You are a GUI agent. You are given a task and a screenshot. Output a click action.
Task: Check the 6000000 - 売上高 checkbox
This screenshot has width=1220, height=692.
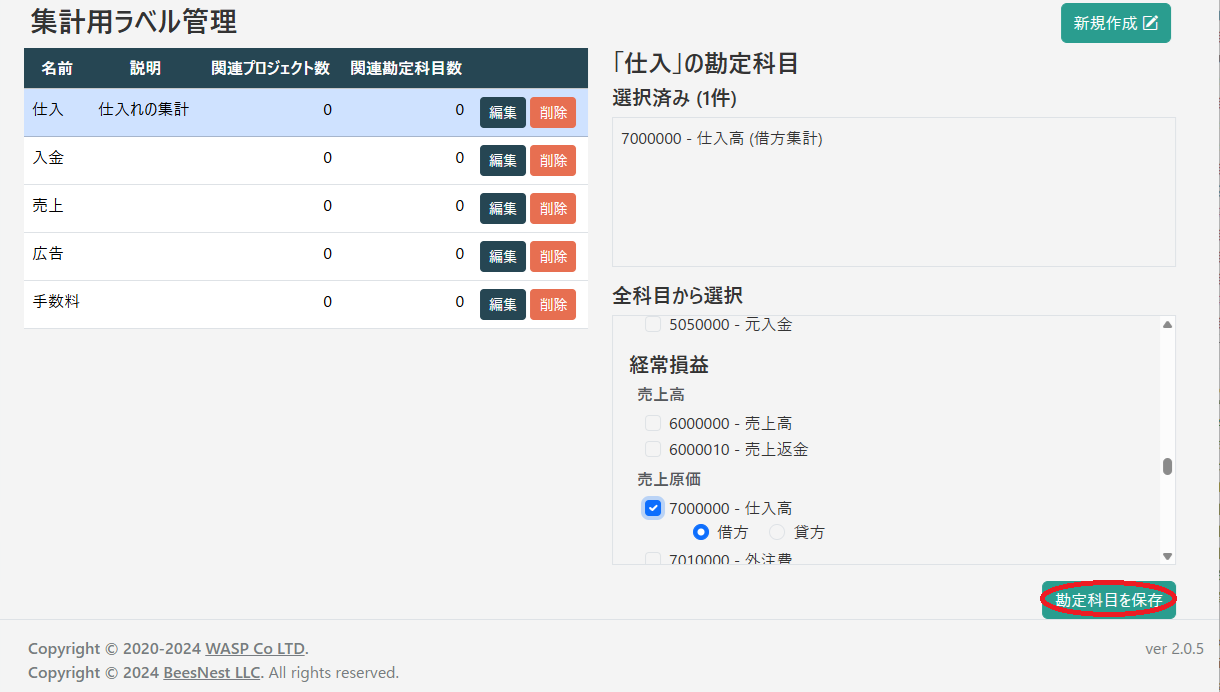[653, 424]
